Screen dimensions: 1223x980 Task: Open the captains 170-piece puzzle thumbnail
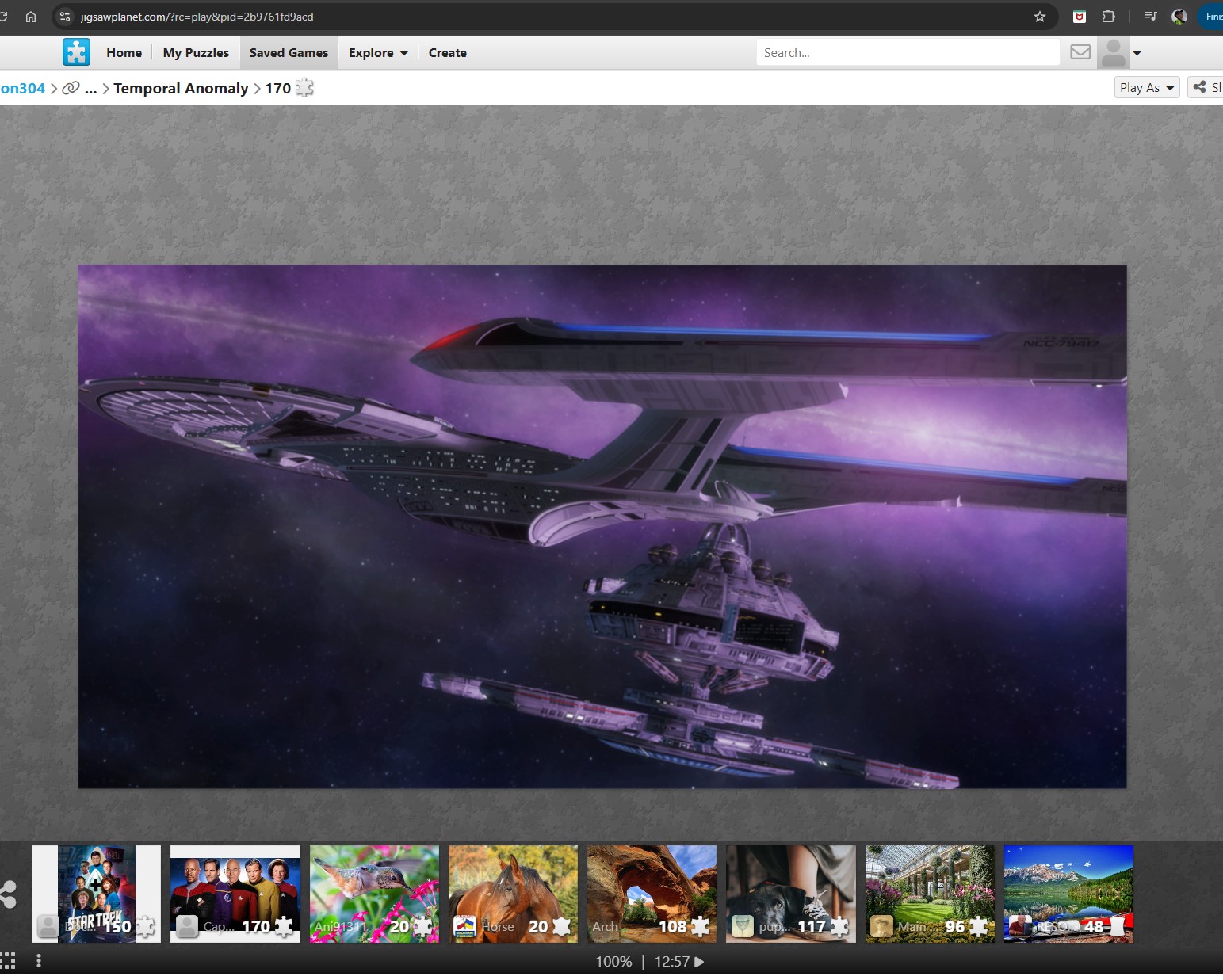235,894
